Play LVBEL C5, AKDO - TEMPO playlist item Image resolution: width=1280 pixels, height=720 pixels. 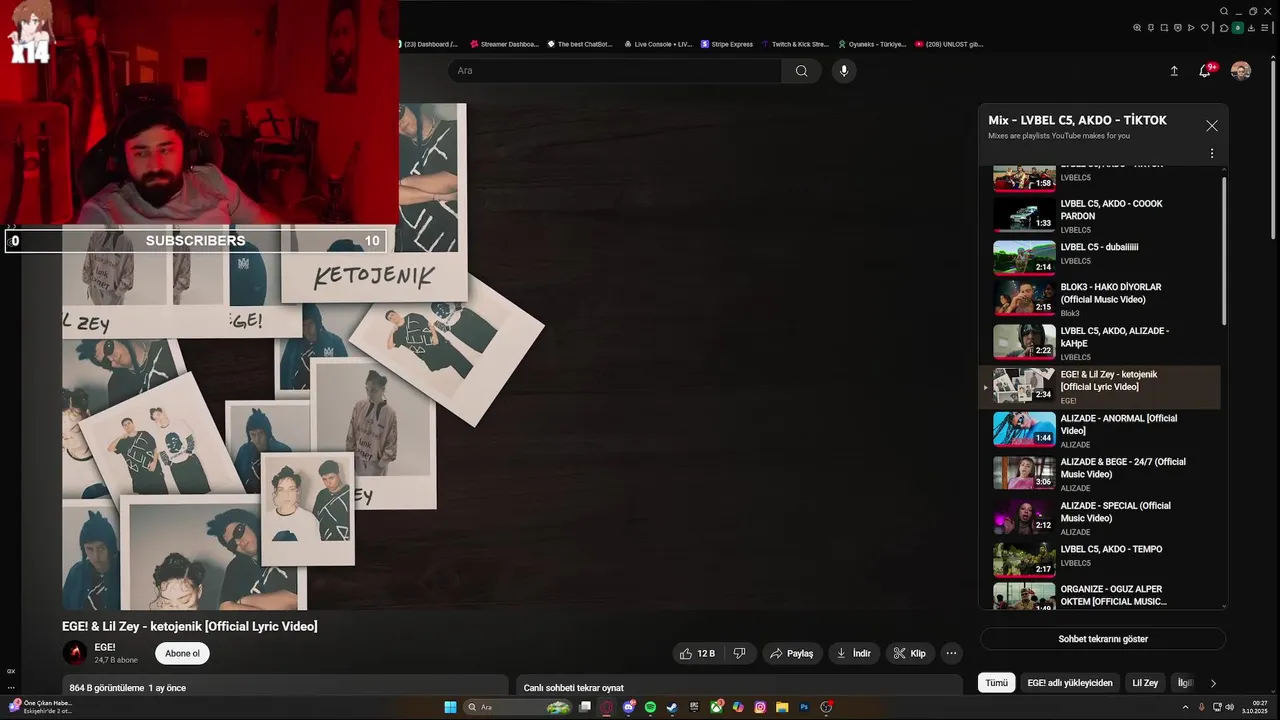coord(1099,560)
